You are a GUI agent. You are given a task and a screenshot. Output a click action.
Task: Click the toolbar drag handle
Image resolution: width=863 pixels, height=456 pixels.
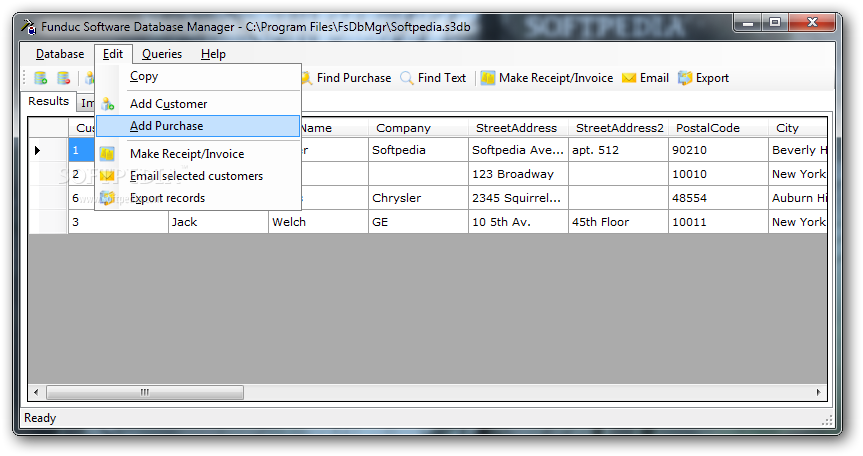25,78
